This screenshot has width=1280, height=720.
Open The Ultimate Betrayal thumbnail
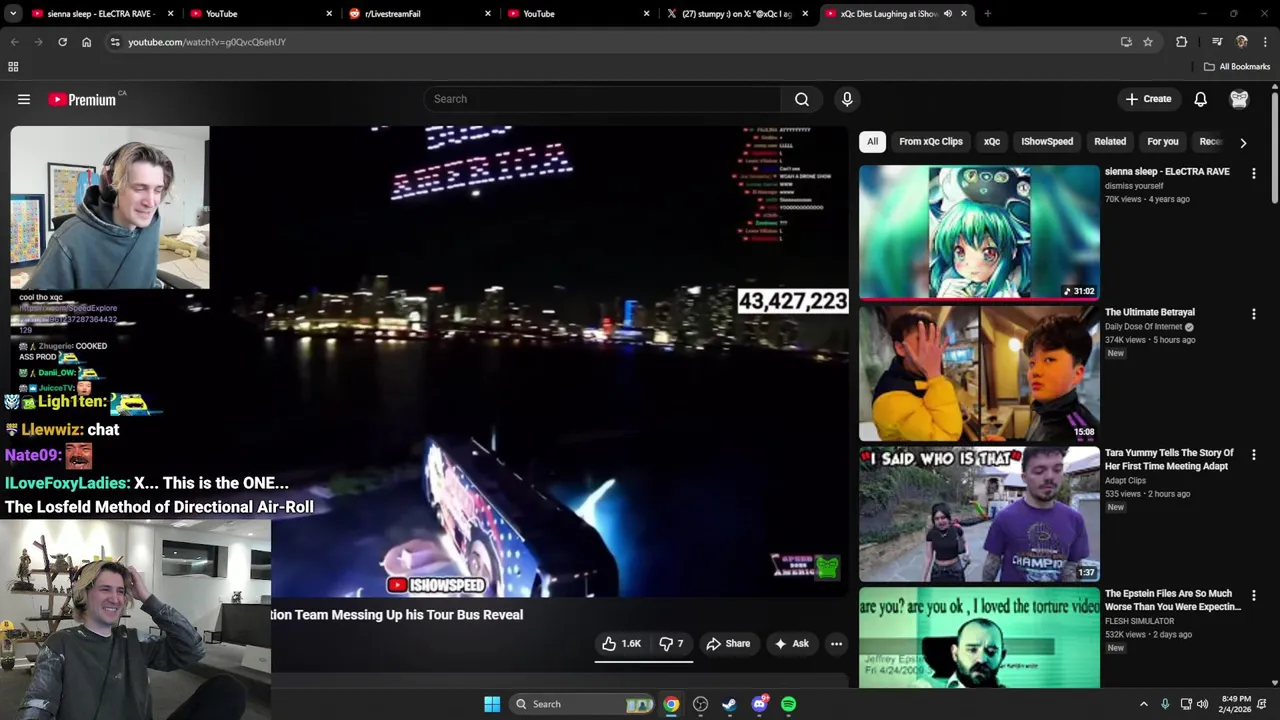(979, 374)
